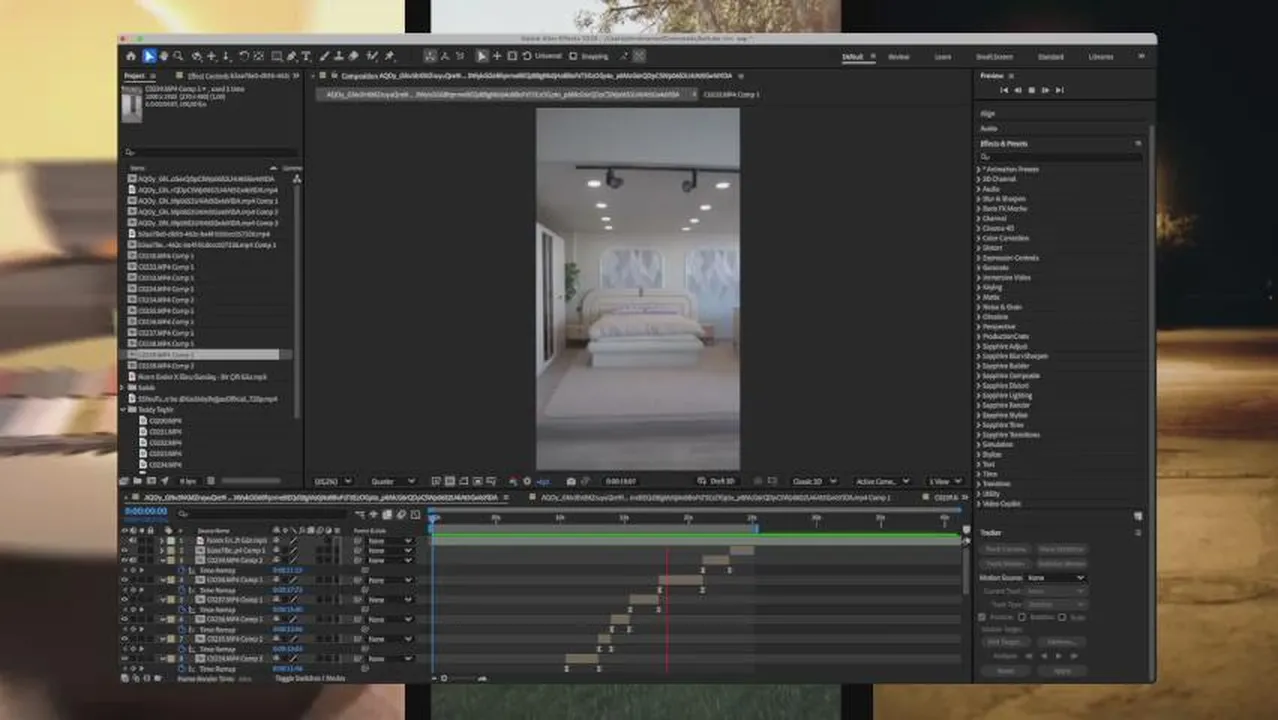Open the Motion Source dropdown in Tracker
The image size is (1278, 720).
coord(1055,578)
